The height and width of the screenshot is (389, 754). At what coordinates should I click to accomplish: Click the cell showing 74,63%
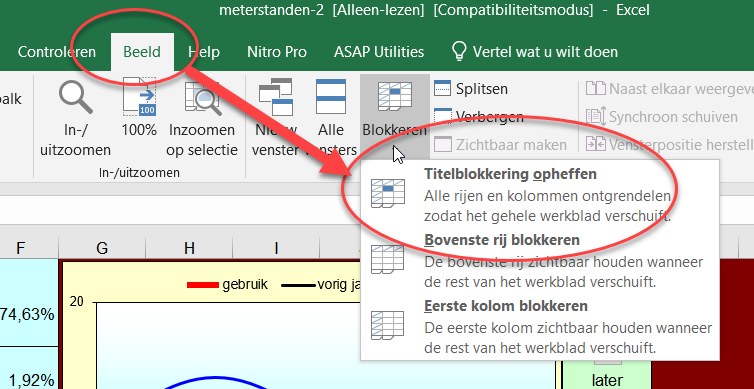(x=29, y=315)
